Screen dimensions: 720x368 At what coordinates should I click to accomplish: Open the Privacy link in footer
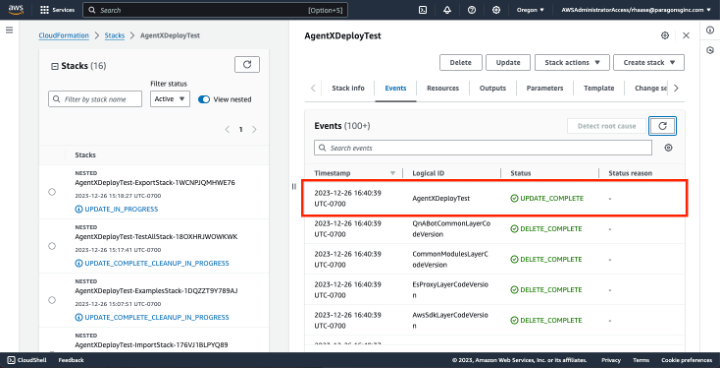(611, 360)
